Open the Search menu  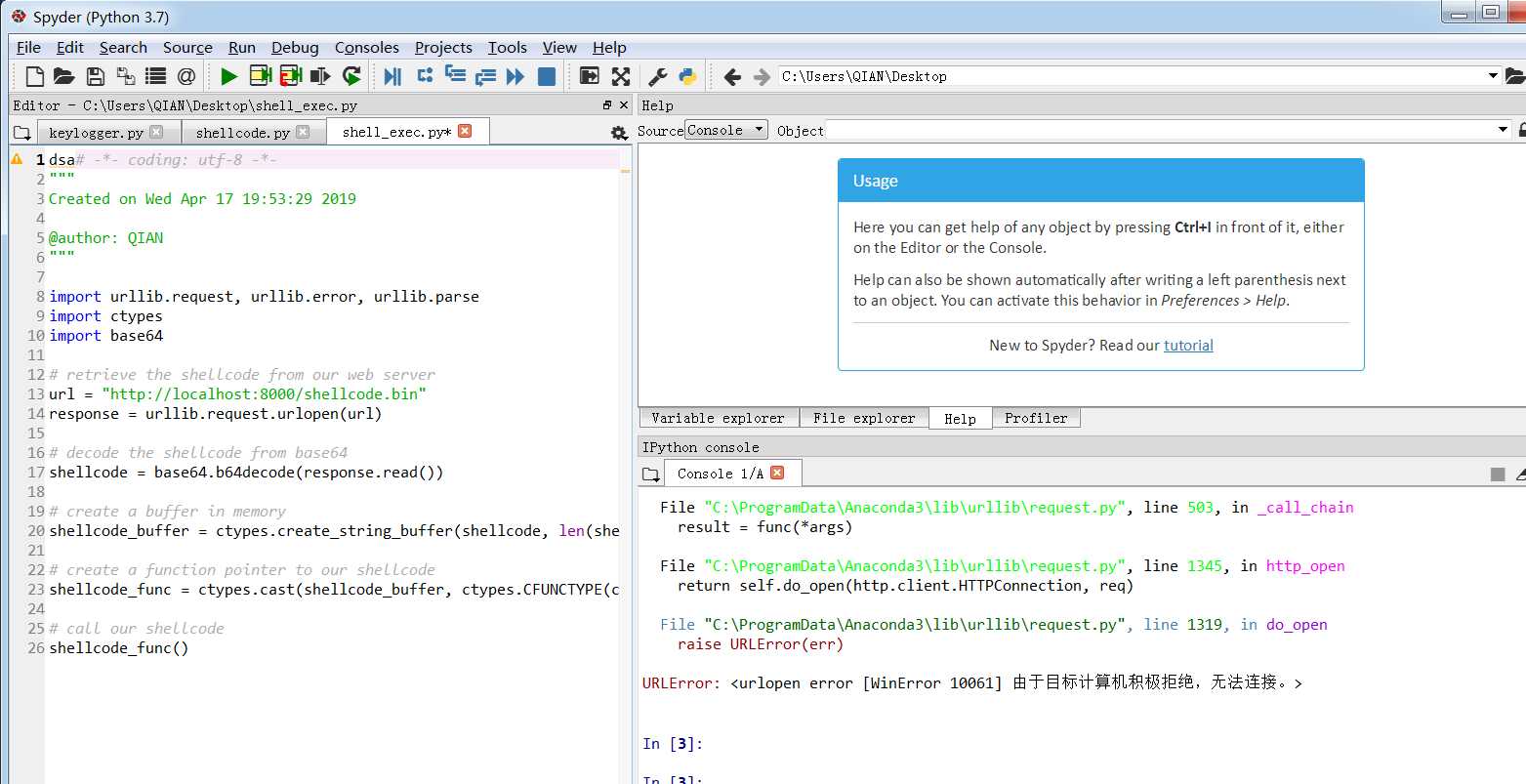click(123, 47)
